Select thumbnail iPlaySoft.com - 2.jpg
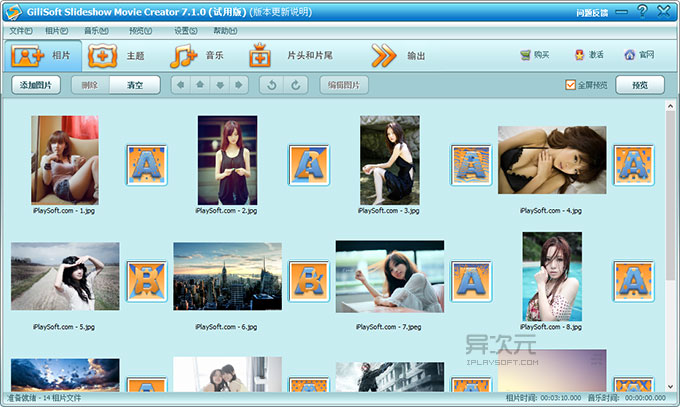This screenshot has width=680, height=407. pyautogui.click(x=227, y=160)
